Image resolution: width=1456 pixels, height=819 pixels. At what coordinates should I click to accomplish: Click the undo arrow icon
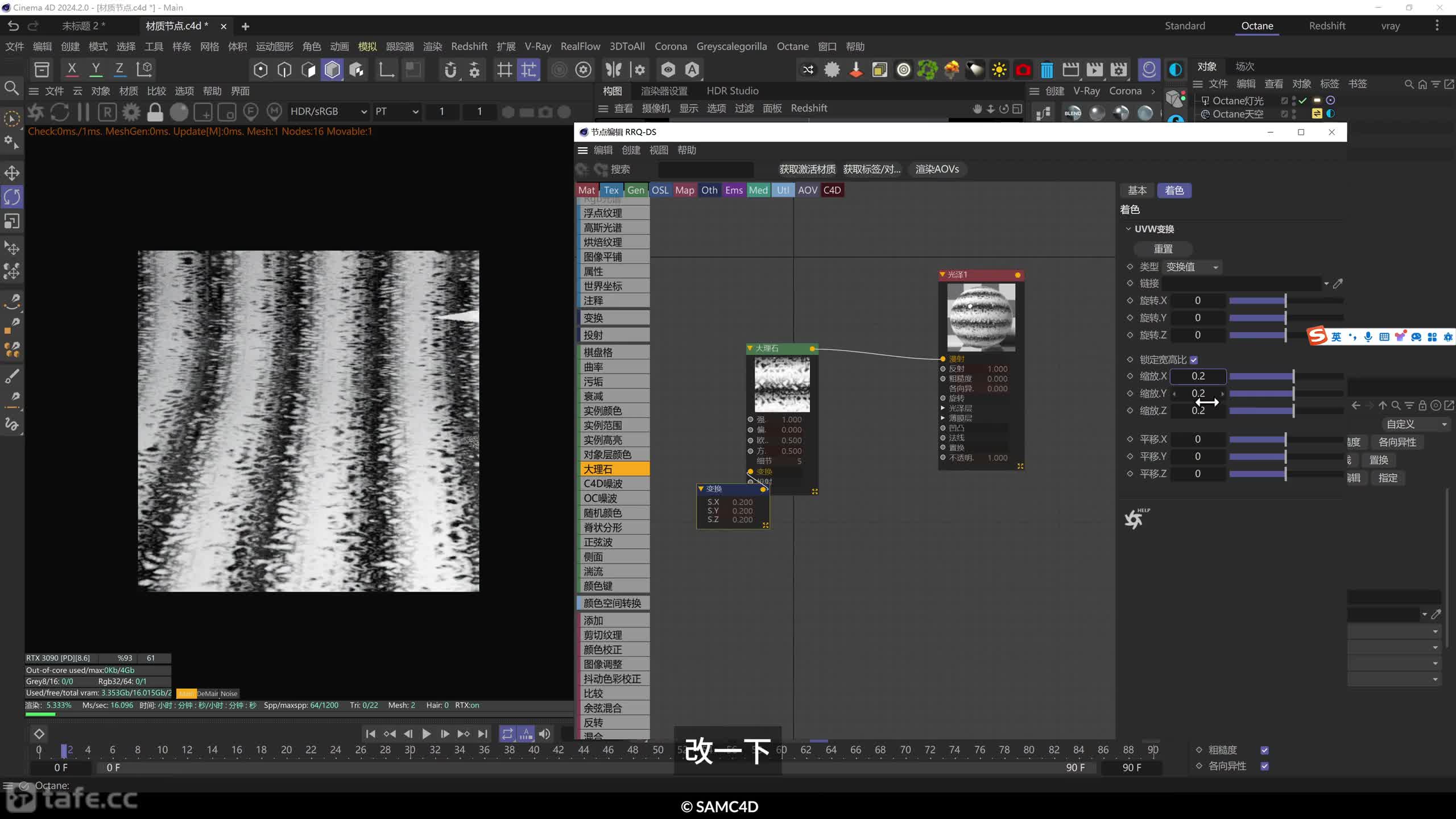pyautogui.click(x=14, y=26)
